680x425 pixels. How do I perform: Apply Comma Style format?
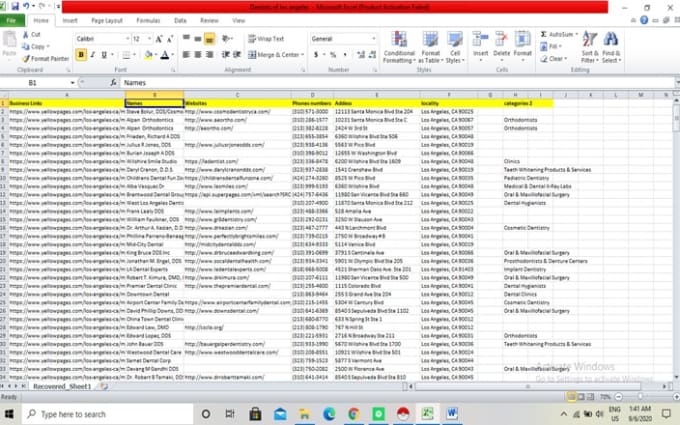[345, 55]
